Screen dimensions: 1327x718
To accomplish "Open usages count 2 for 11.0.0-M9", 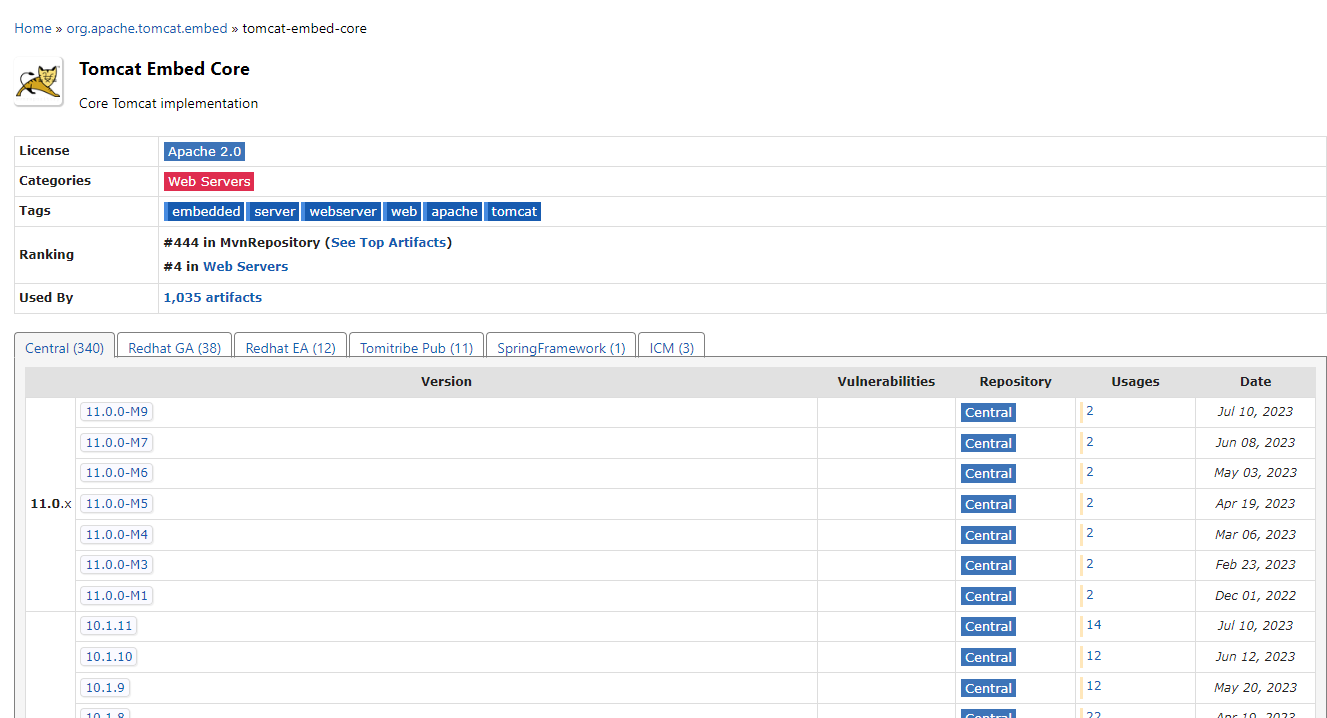I will point(1090,411).
